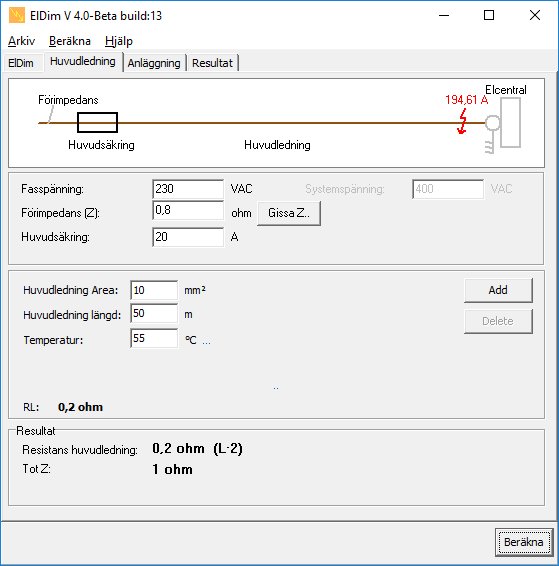Click the Förimpedans label in the diagram

tap(68, 100)
